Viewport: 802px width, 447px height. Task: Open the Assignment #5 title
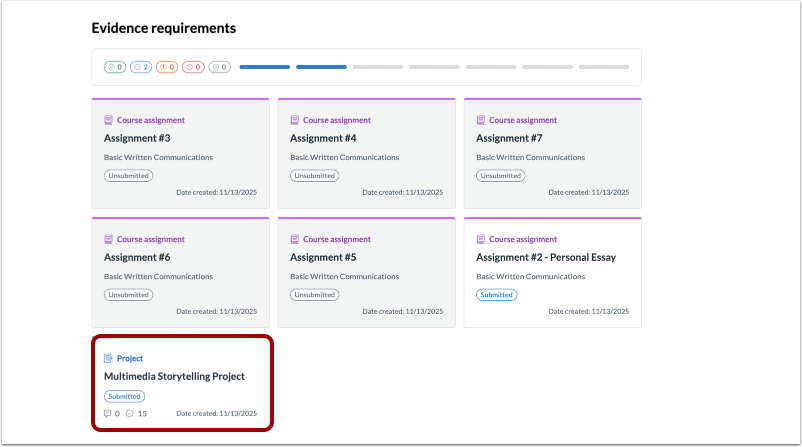point(323,257)
